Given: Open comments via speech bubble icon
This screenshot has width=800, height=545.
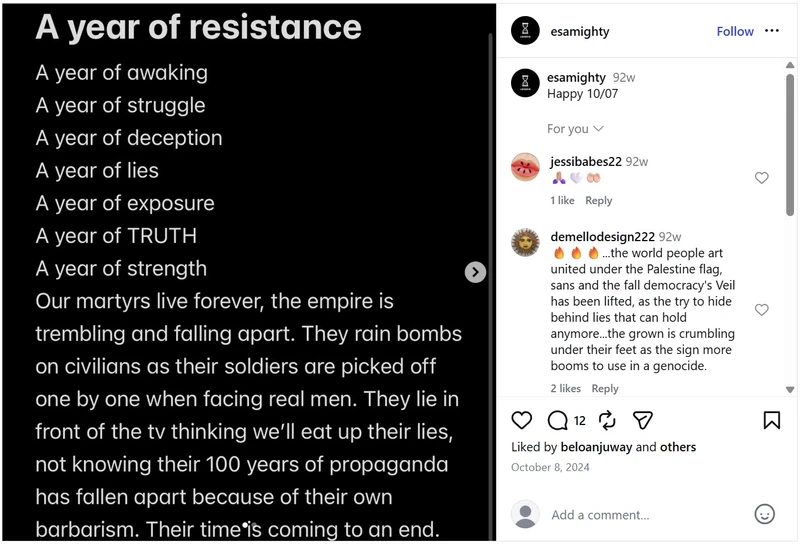Looking at the screenshot, I should [x=557, y=420].
